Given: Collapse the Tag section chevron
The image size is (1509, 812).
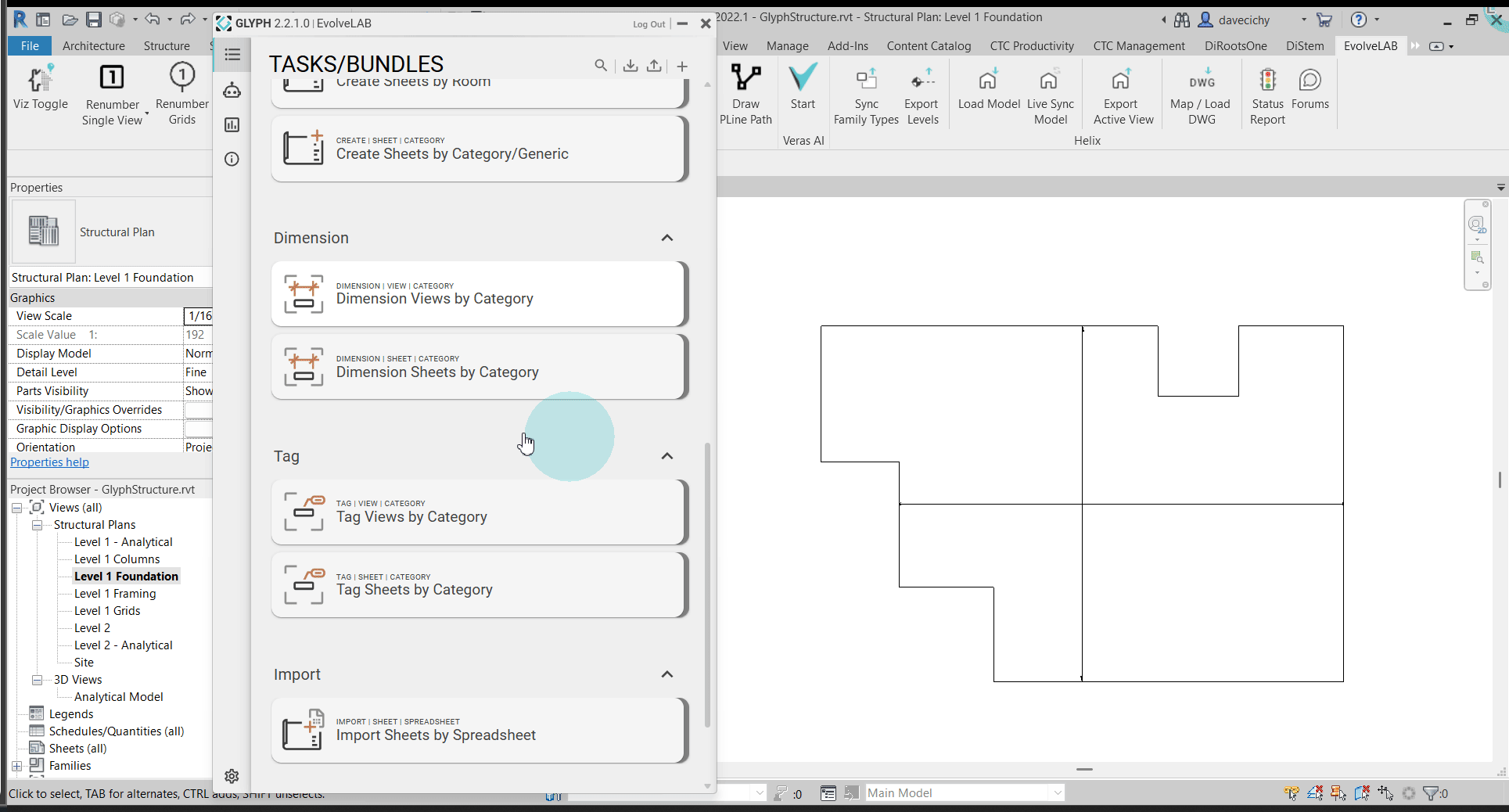Looking at the screenshot, I should 666,456.
